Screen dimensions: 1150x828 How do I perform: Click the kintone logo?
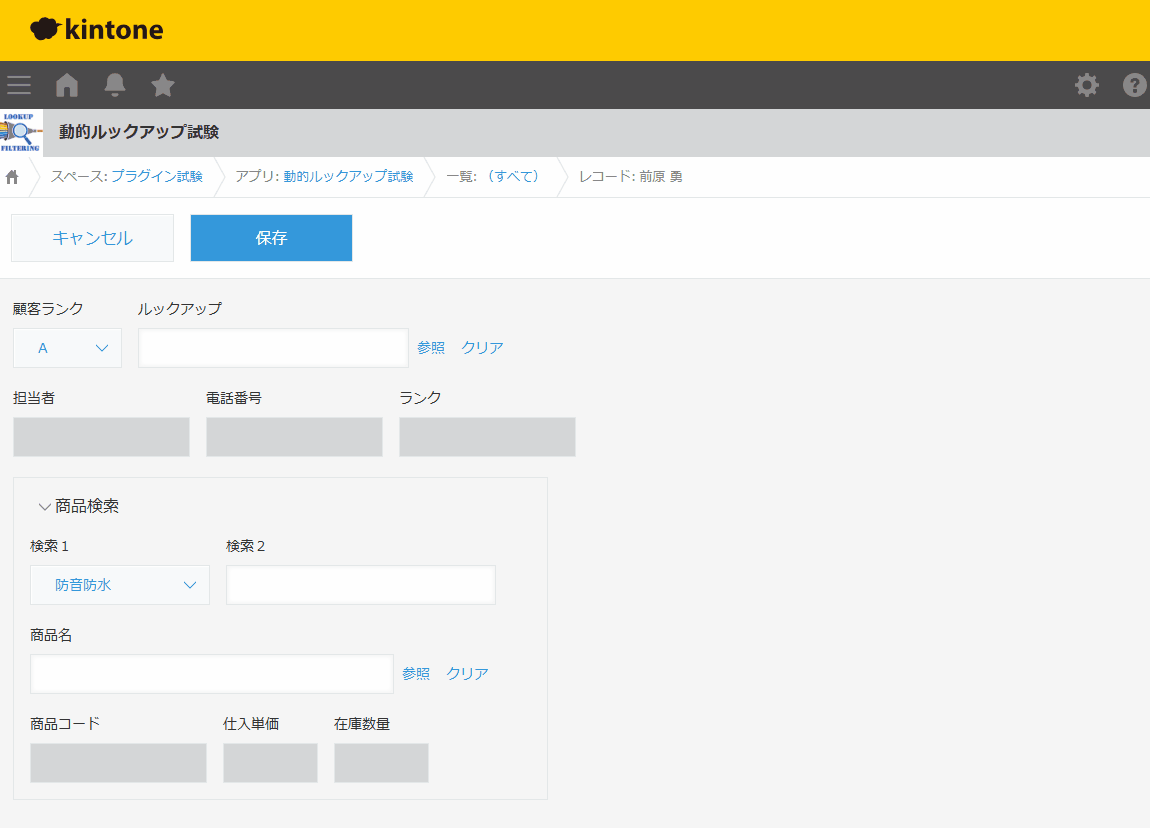click(97, 30)
